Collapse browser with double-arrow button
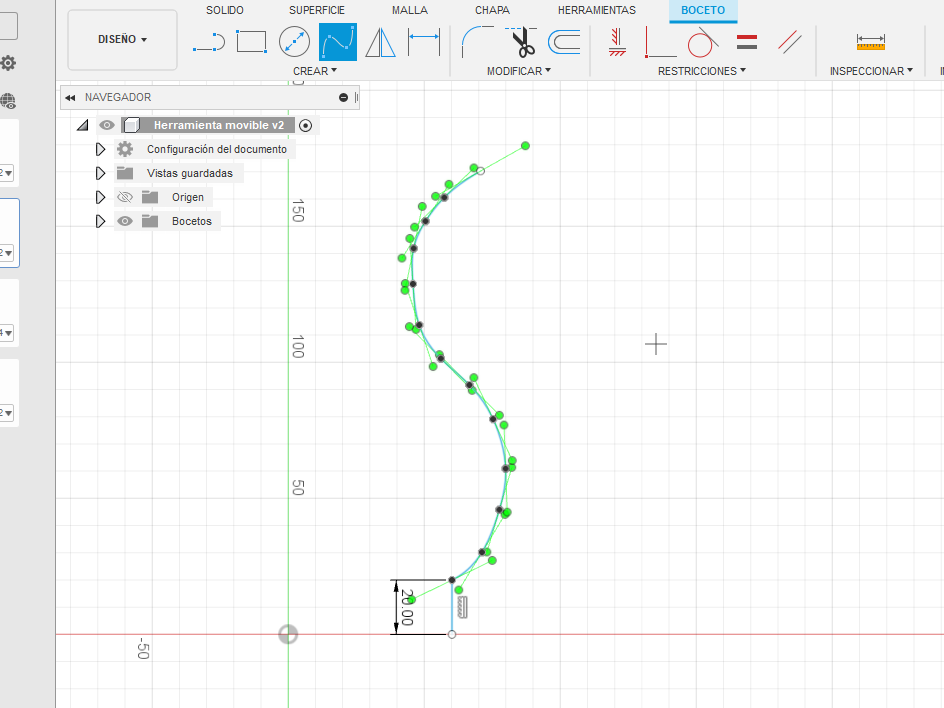 [70, 98]
